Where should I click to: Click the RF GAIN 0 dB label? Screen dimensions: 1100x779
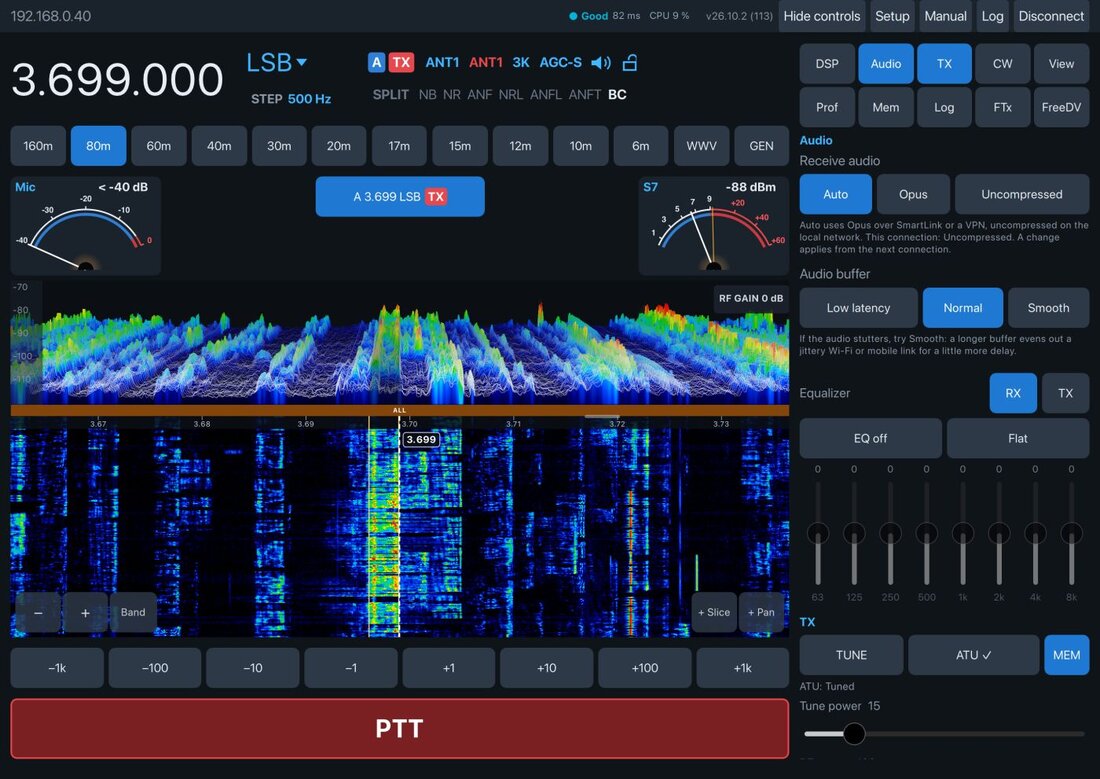(751, 298)
